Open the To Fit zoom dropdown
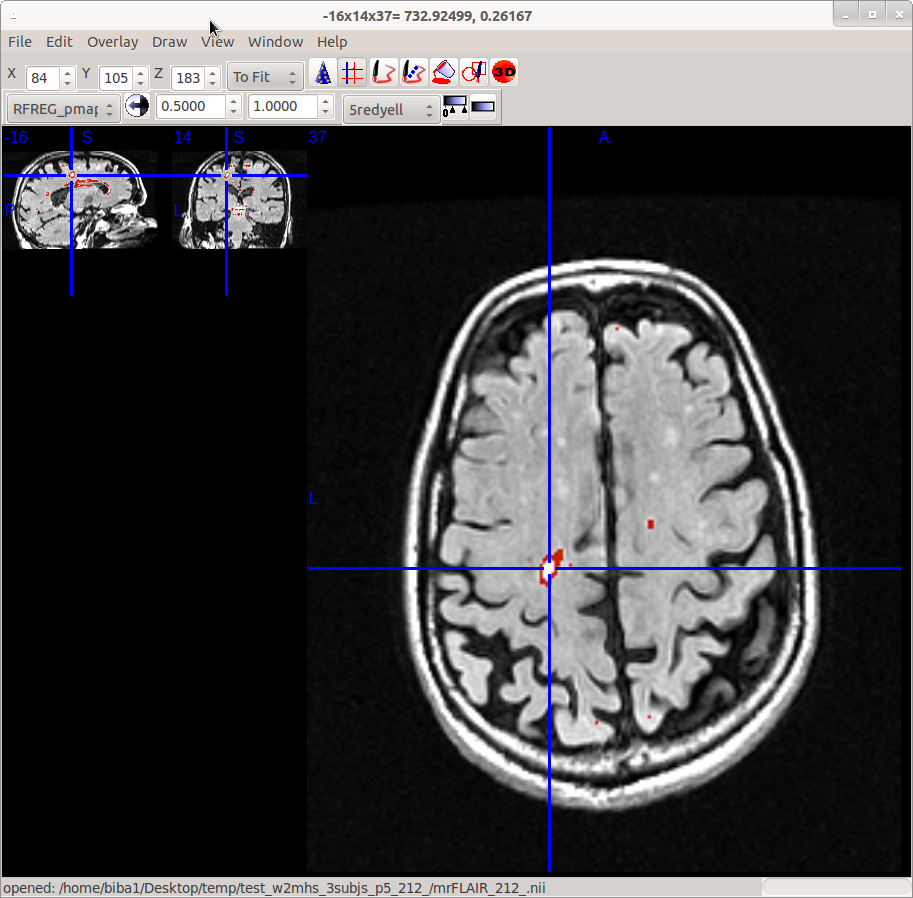This screenshot has width=913, height=898. [x=266, y=77]
